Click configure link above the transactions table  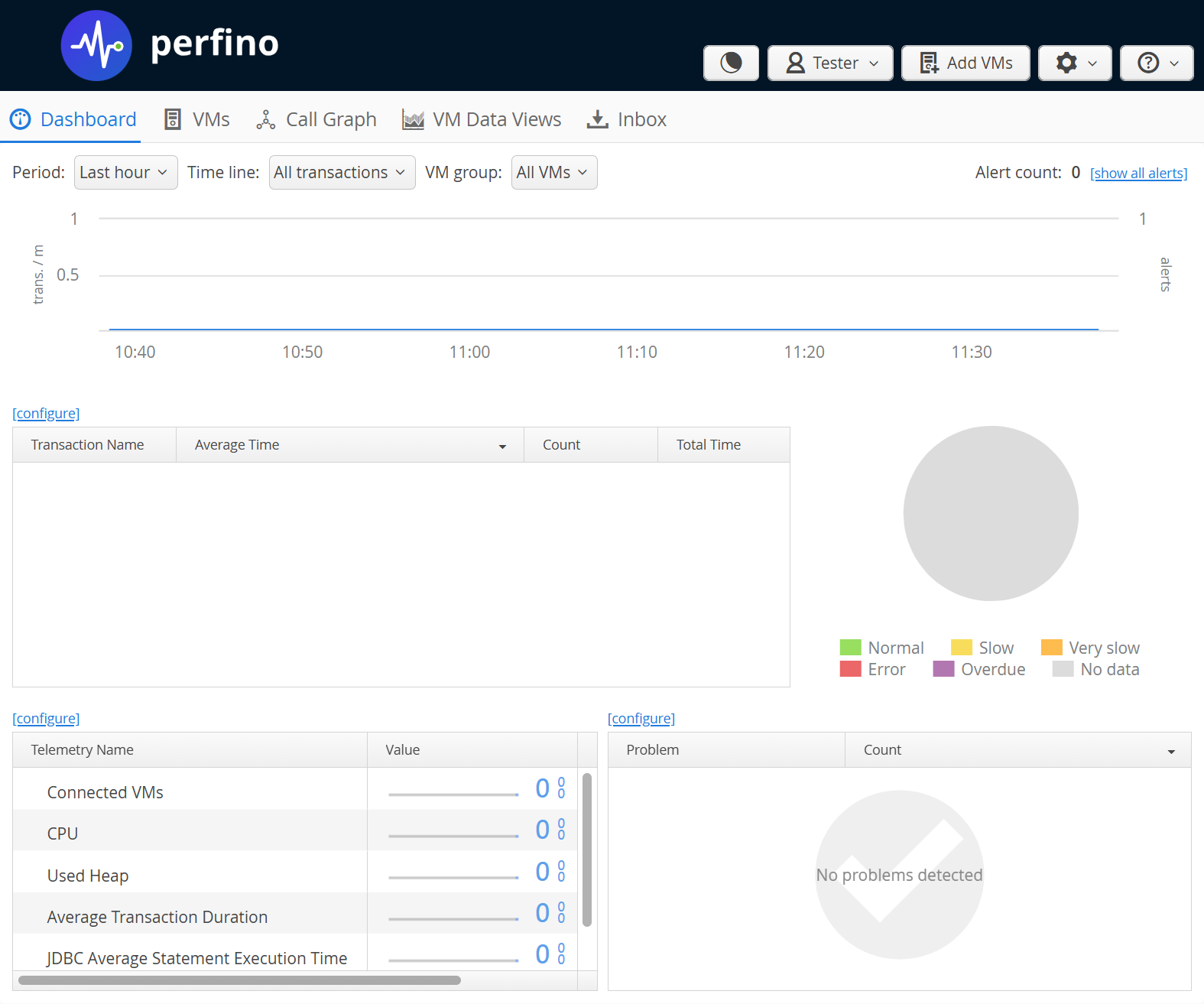46,414
